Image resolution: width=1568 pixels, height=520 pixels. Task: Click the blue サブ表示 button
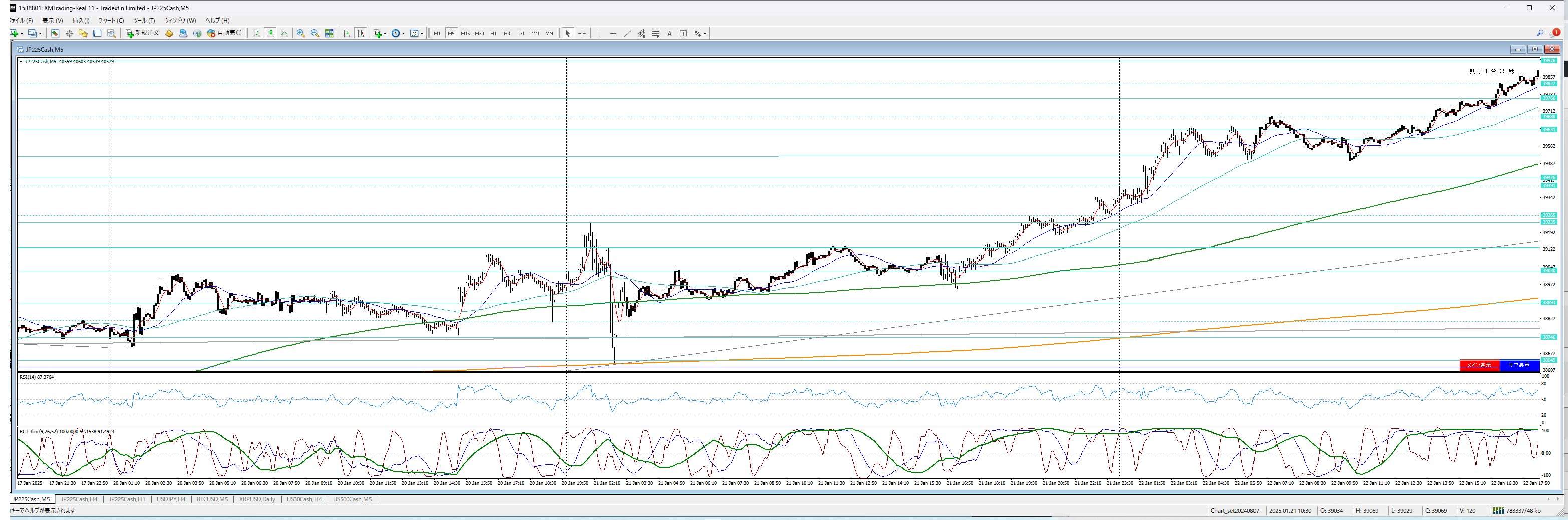coord(1519,365)
